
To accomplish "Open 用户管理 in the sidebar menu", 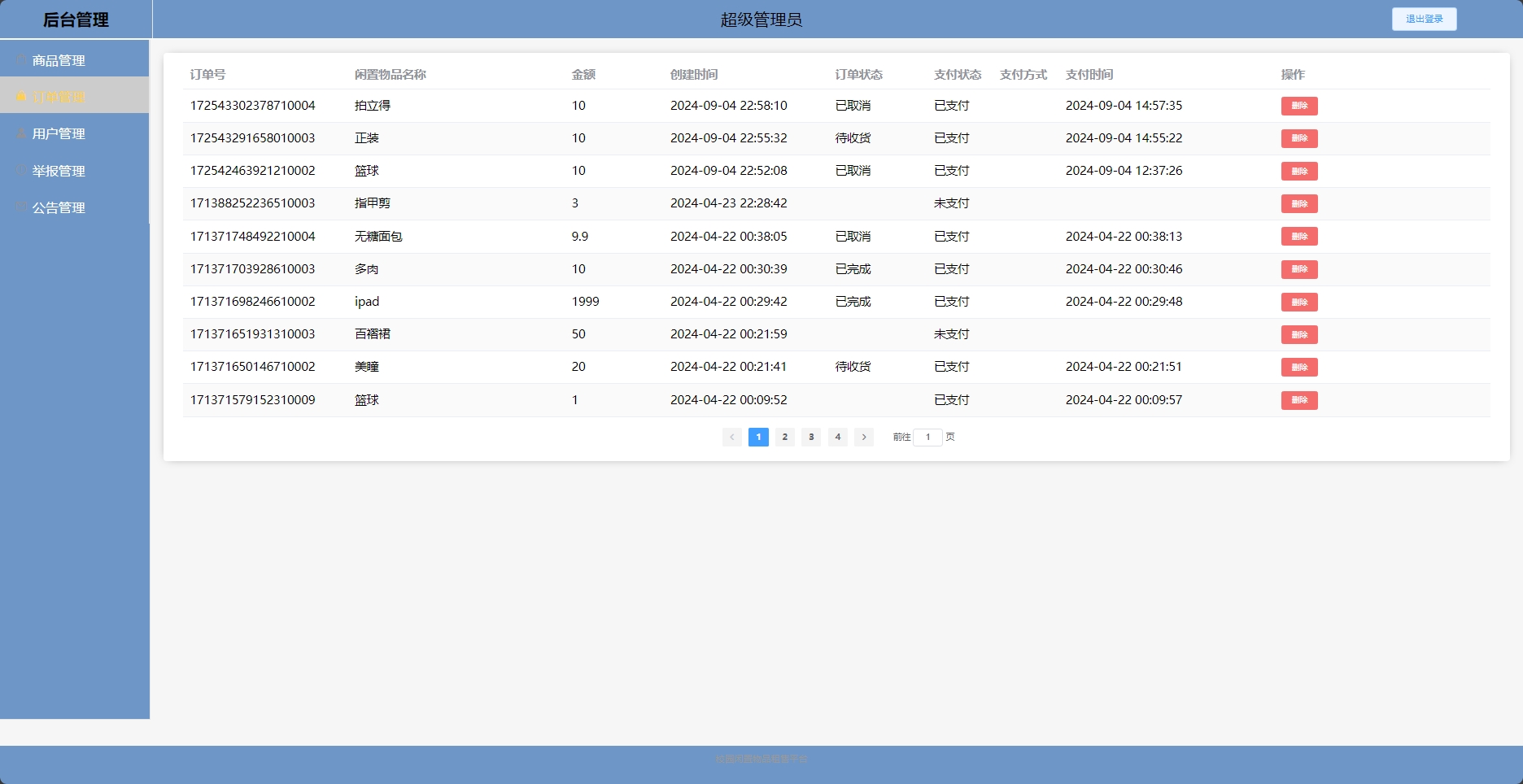I will point(59,133).
